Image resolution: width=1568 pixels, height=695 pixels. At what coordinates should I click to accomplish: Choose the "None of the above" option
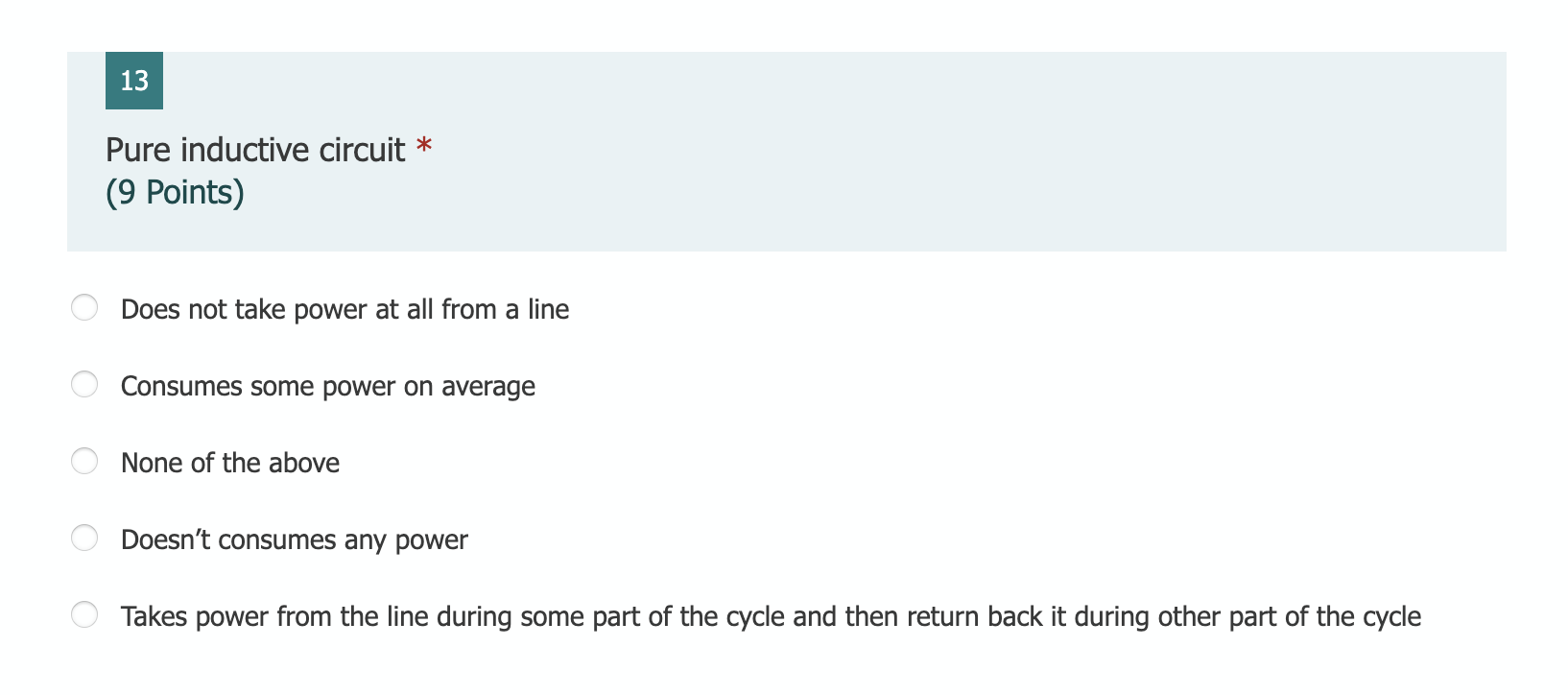[84, 461]
